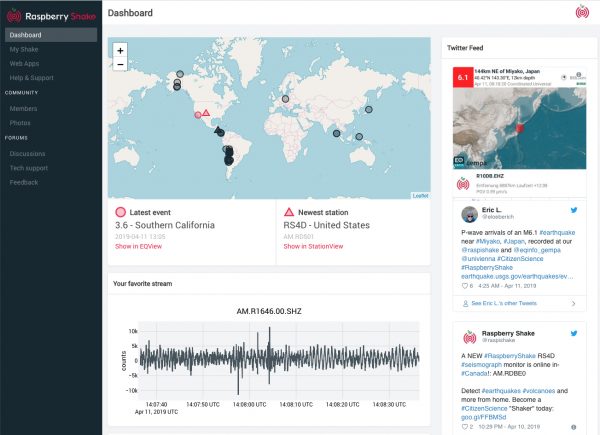Click the 6.1 magnitude red badge
This screenshot has height=435, width=600.
[463, 77]
